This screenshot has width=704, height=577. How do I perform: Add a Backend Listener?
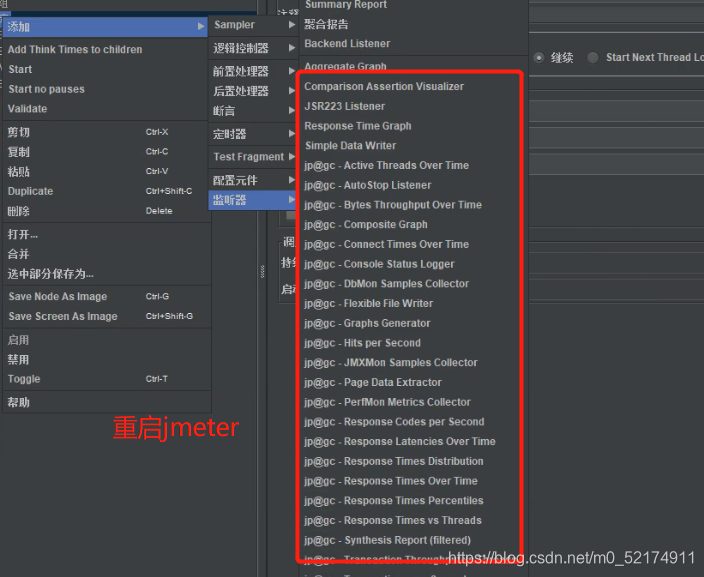(413, 44)
